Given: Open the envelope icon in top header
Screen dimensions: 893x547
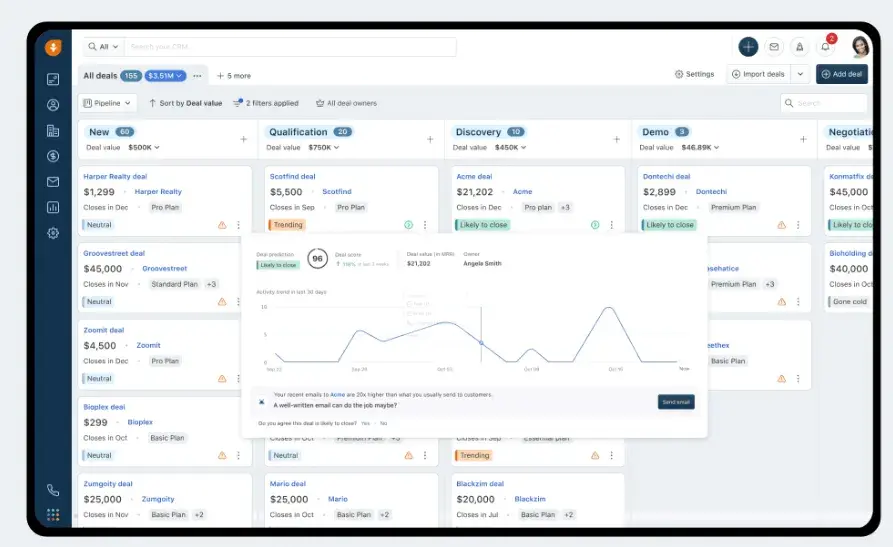Looking at the screenshot, I should 774,47.
